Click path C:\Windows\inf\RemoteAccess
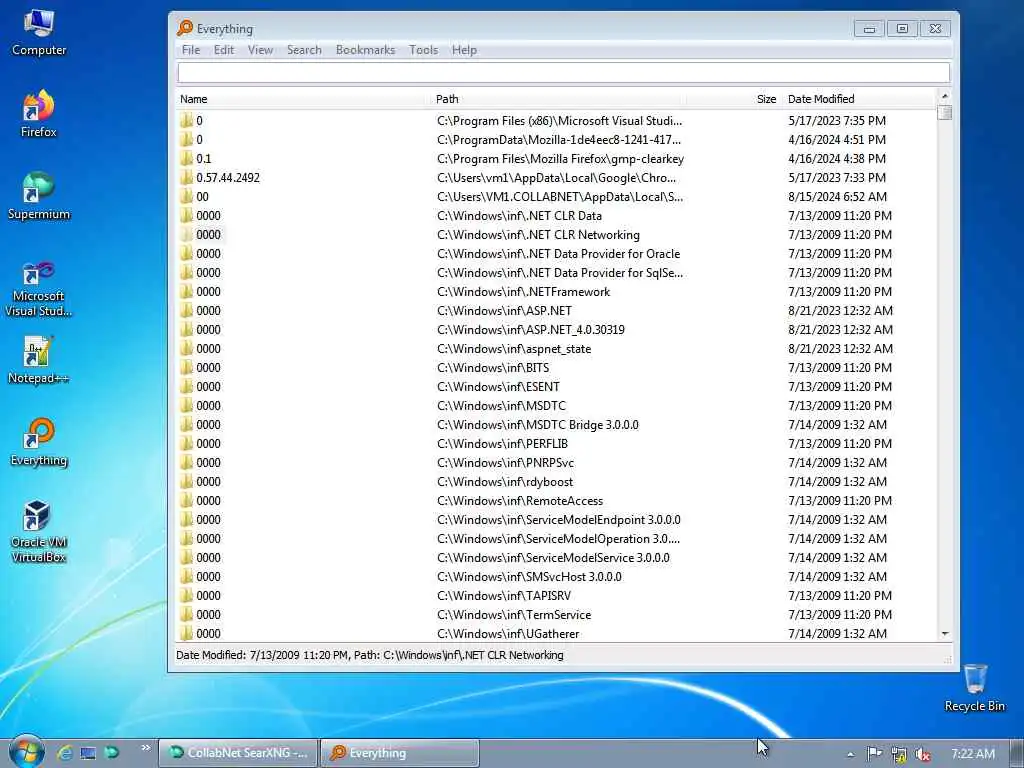 click(x=520, y=500)
